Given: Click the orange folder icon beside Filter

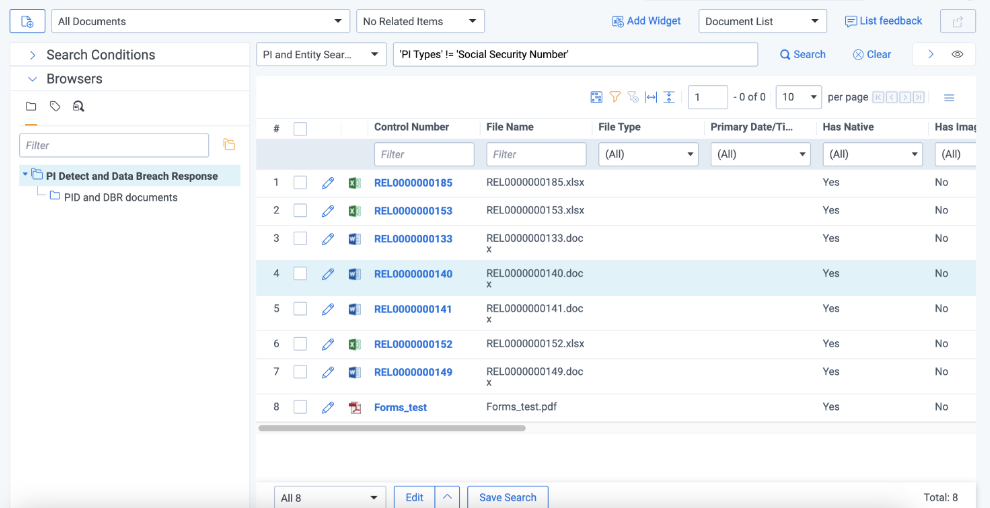Looking at the screenshot, I should coord(229,145).
